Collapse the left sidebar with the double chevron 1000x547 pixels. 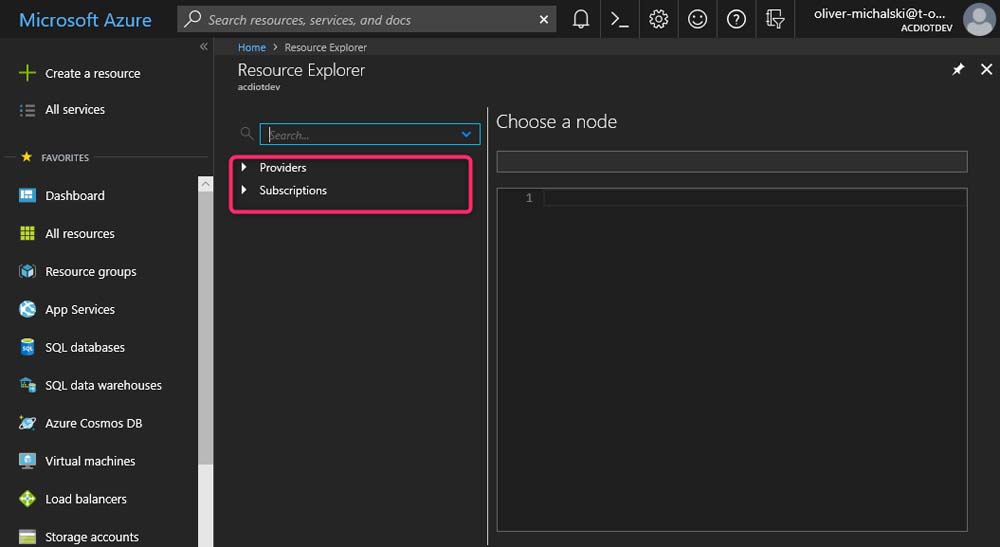pos(204,47)
